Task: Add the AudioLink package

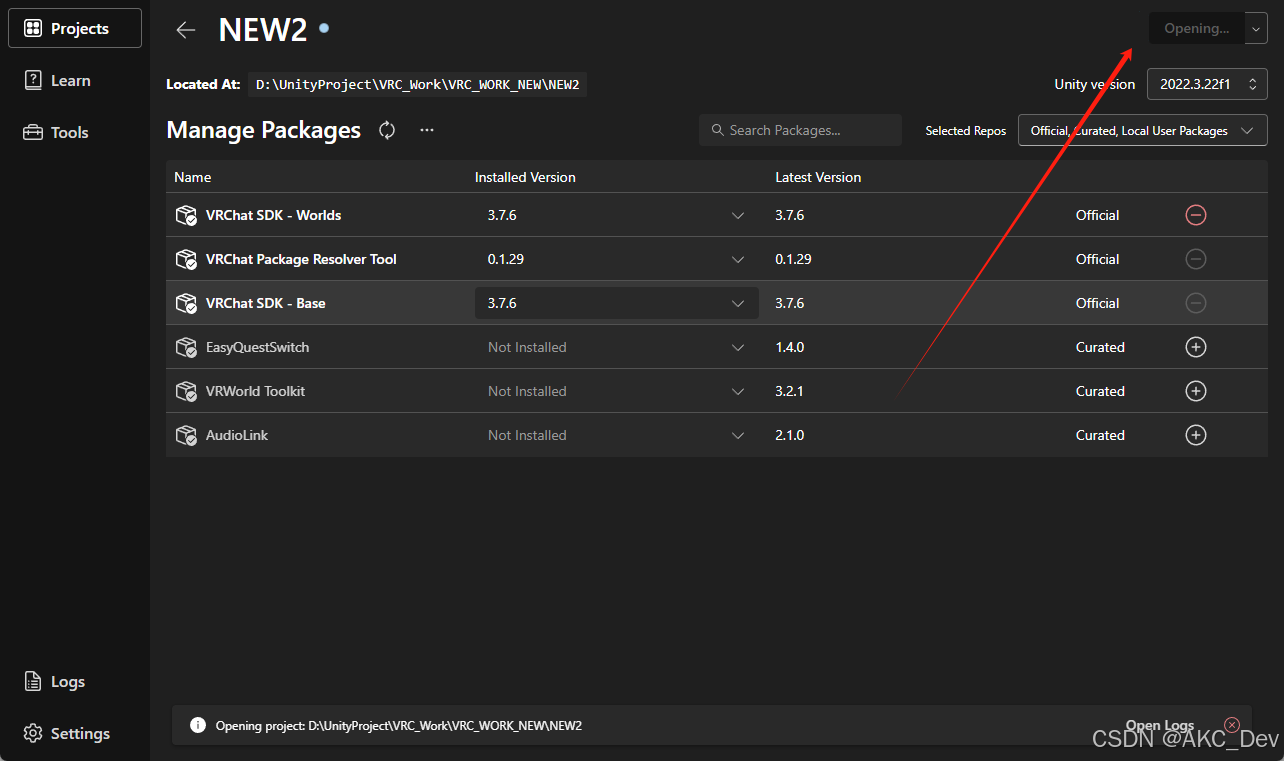Action: click(1196, 435)
